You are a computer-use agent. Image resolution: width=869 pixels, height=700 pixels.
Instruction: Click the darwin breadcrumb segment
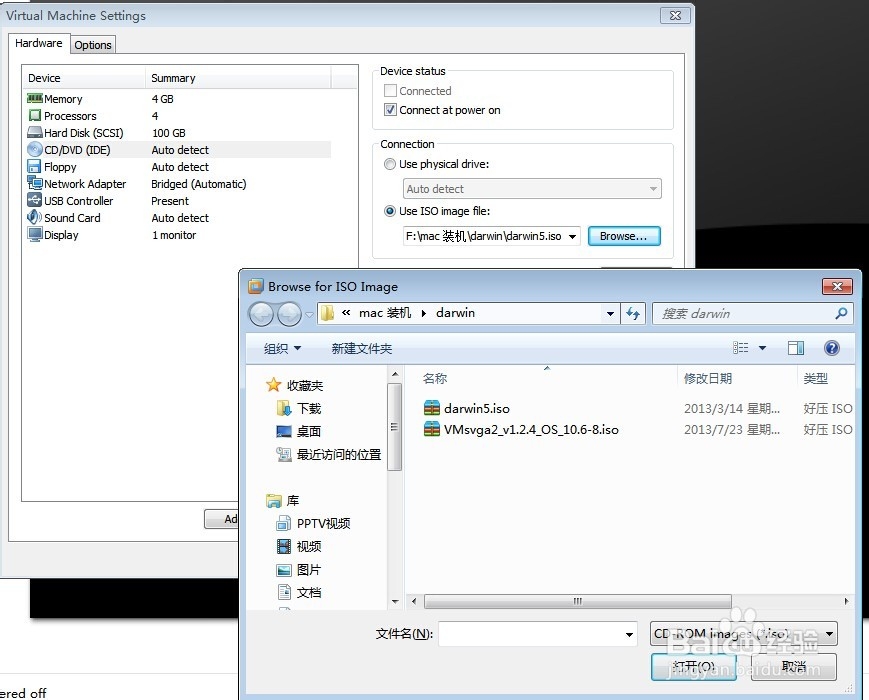click(x=456, y=313)
